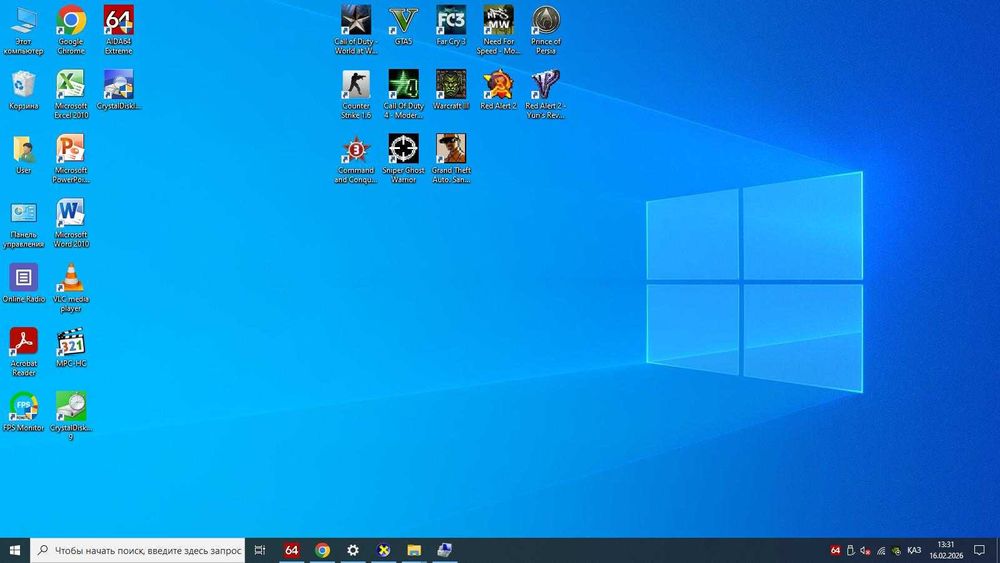The width and height of the screenshot is (1000, 563).
Task: Open Task View from the taskbar
Action: click(260, 550)
